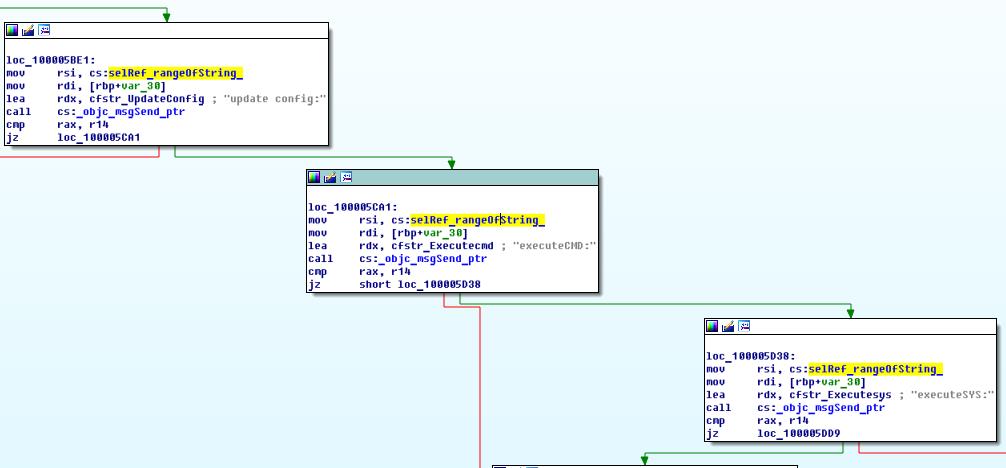Viewport: 1006px width, 468px height.
Task: Follow jz target loc_100005CA1 operand
Action: tap(99, 137)
